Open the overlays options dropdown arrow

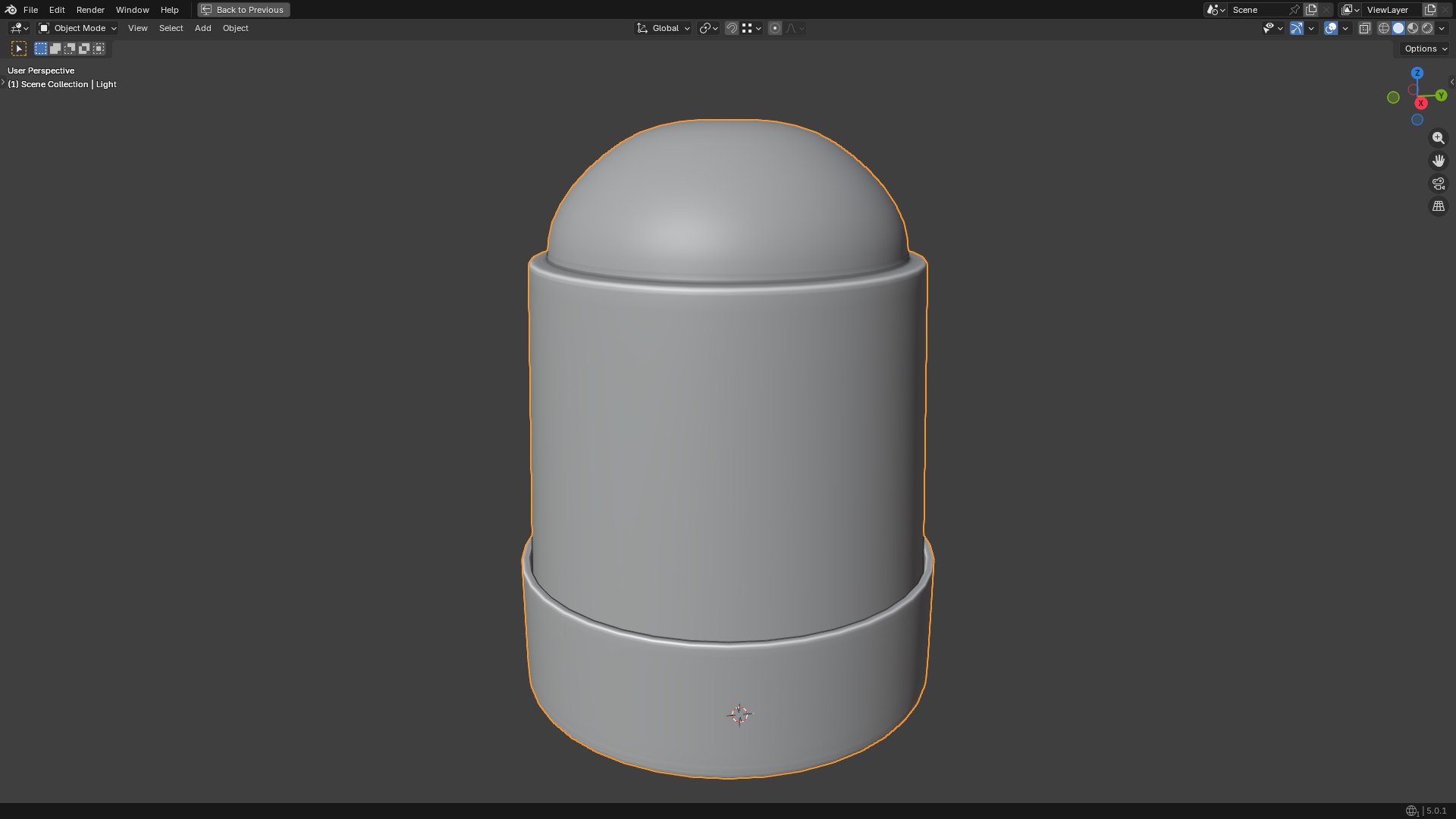(x=1345, y=28)
